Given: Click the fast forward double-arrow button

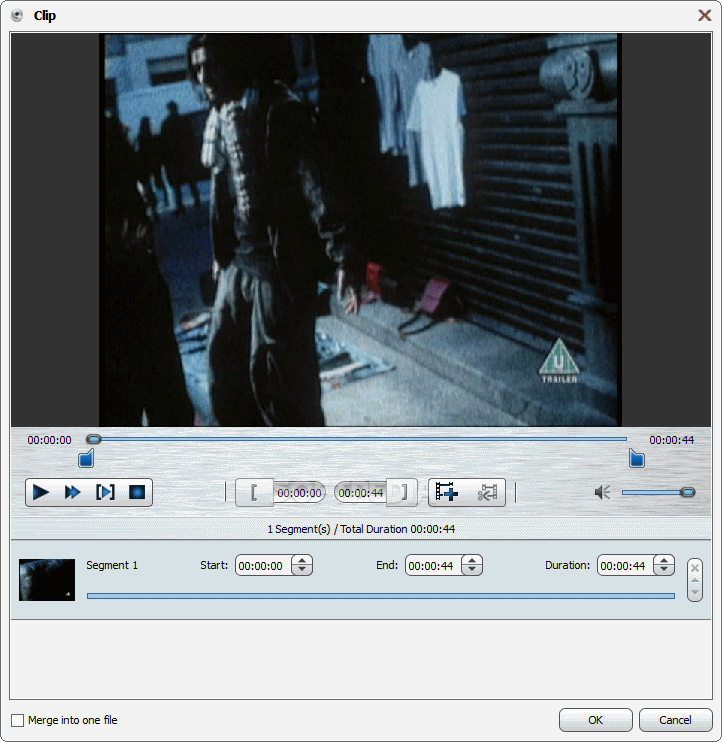Looking at the screenshot, I should (72, 493).
